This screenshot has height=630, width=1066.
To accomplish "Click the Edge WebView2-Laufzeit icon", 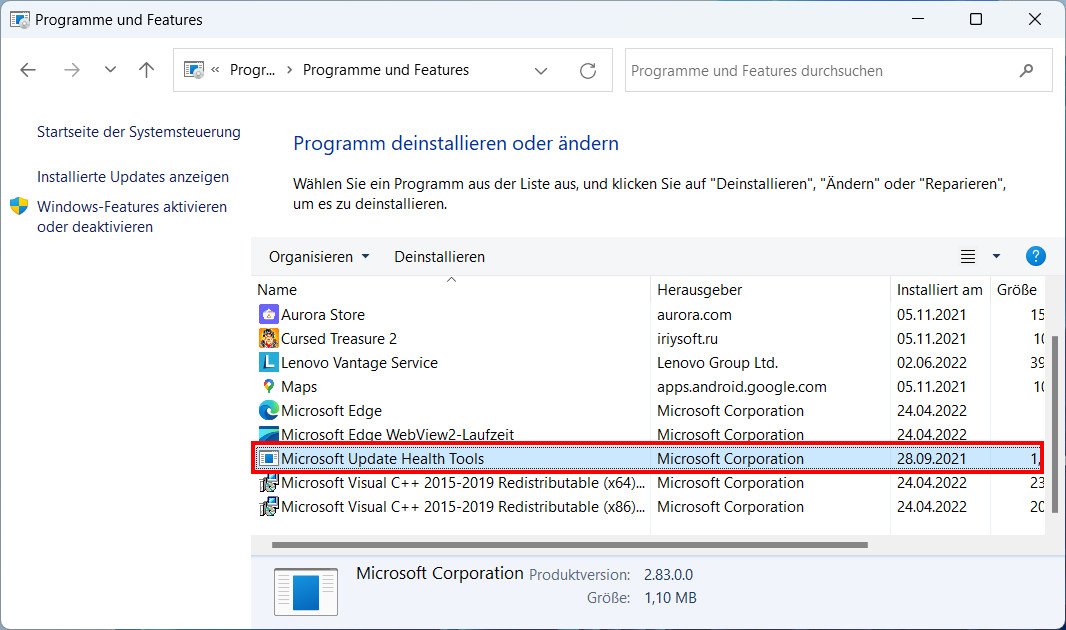I will coord(269,434).
